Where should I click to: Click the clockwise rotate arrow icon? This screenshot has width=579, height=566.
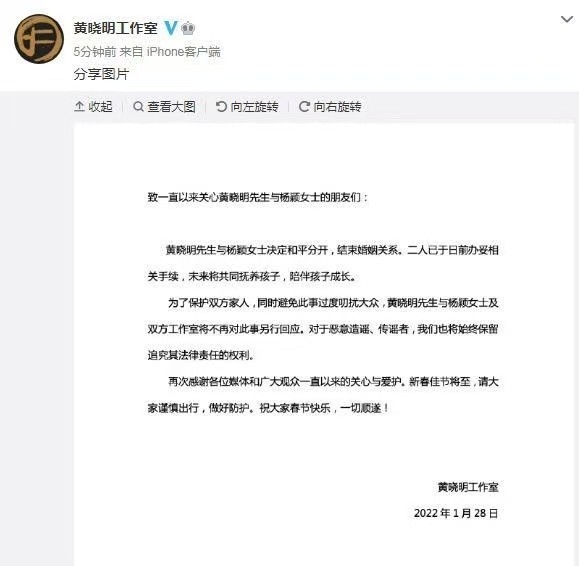click(x=304, y=107)
